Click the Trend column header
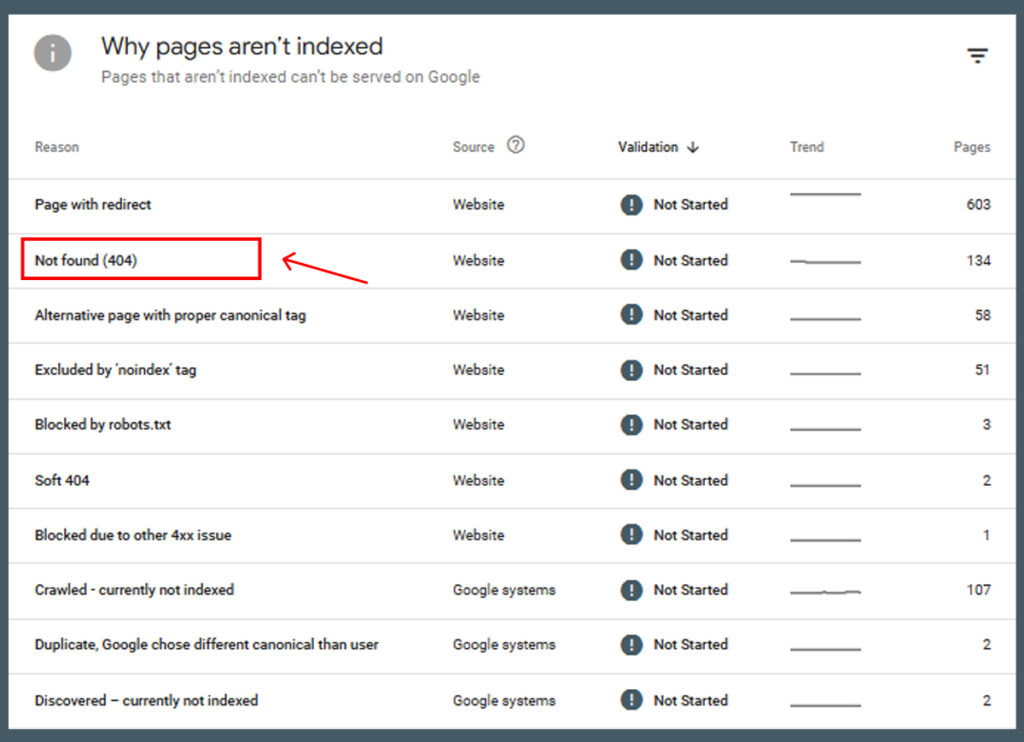 click(x=806, y=147)
